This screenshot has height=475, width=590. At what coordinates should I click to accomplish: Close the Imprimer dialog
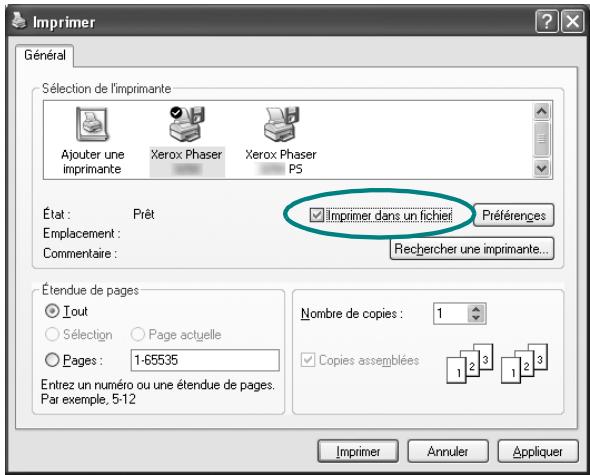click(572, 21)
